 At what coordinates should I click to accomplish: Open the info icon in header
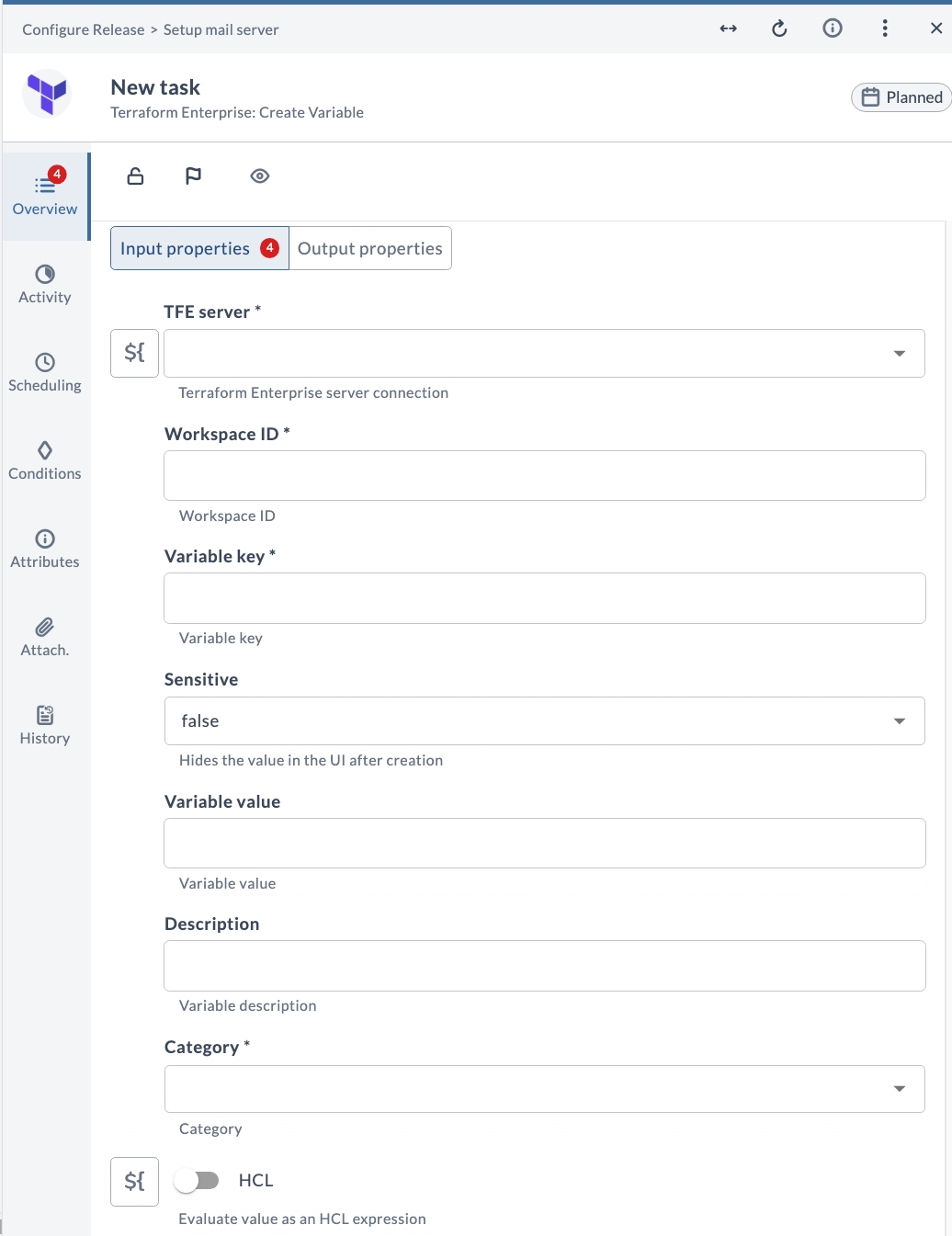(x=833, y=28)
